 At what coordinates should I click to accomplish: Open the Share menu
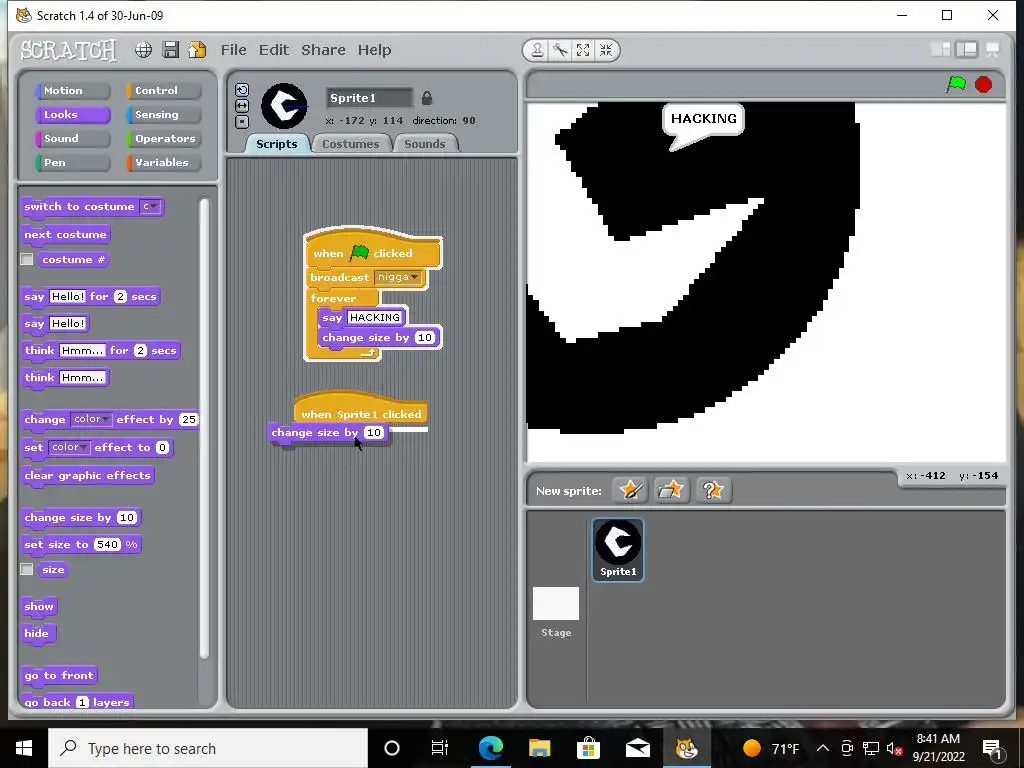(x=323, y=50)
